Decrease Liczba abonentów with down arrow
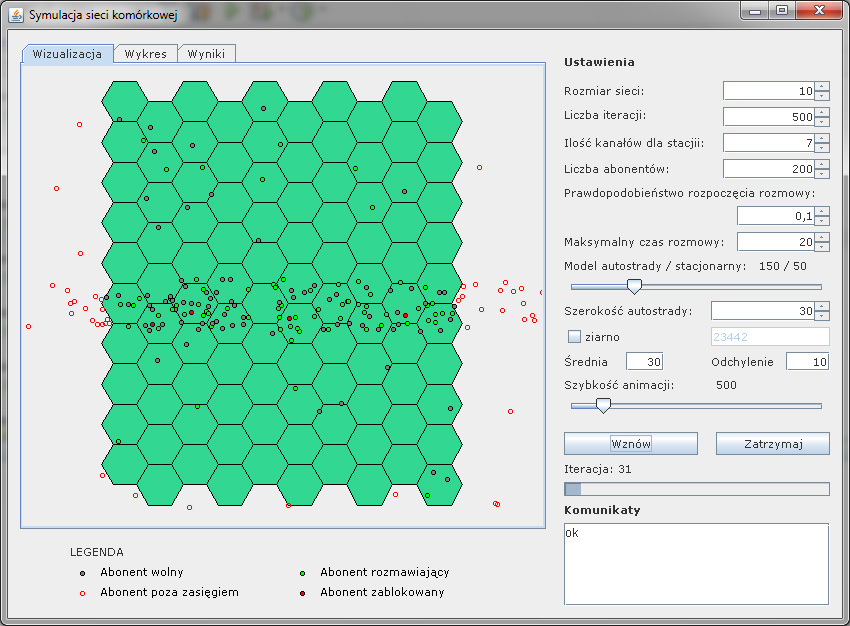 (822, 174)
